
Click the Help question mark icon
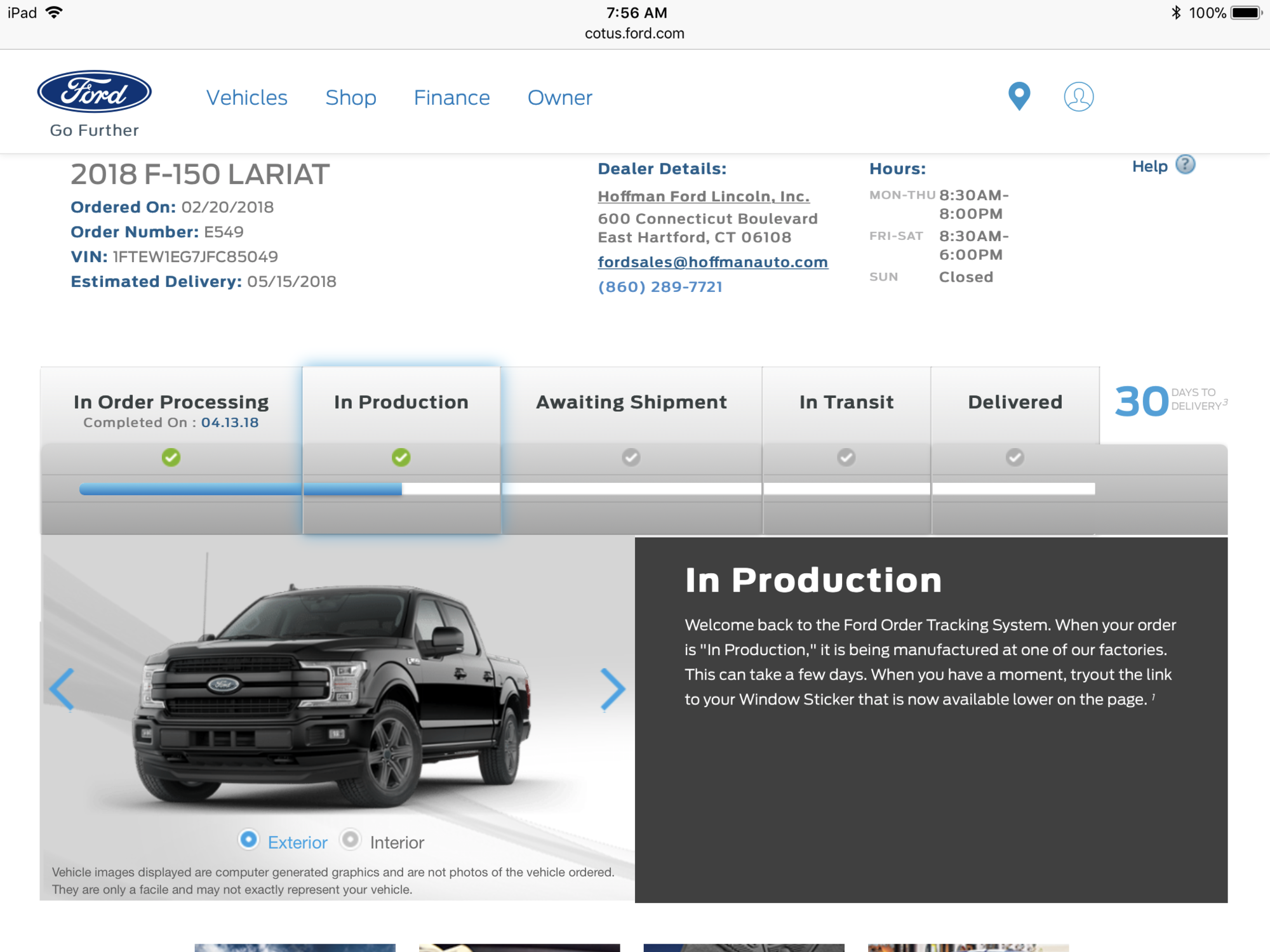(1185, 164)
